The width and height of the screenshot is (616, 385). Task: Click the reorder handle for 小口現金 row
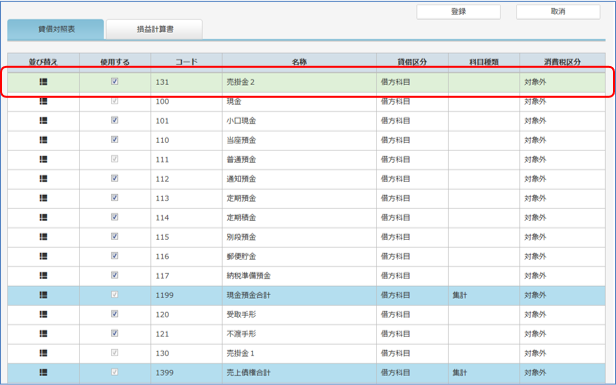point(43,121)
